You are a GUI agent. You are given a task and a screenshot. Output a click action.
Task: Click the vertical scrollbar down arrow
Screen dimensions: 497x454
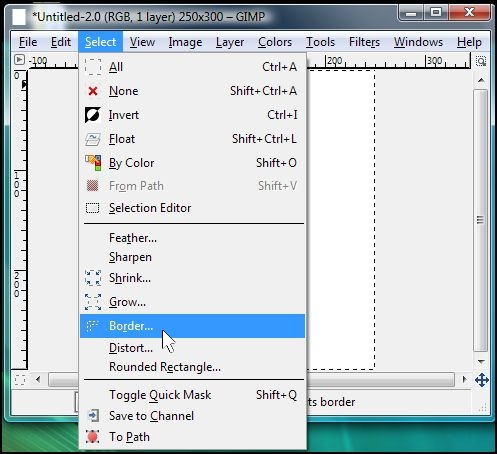pyautogui.click(x=481, y=362)
